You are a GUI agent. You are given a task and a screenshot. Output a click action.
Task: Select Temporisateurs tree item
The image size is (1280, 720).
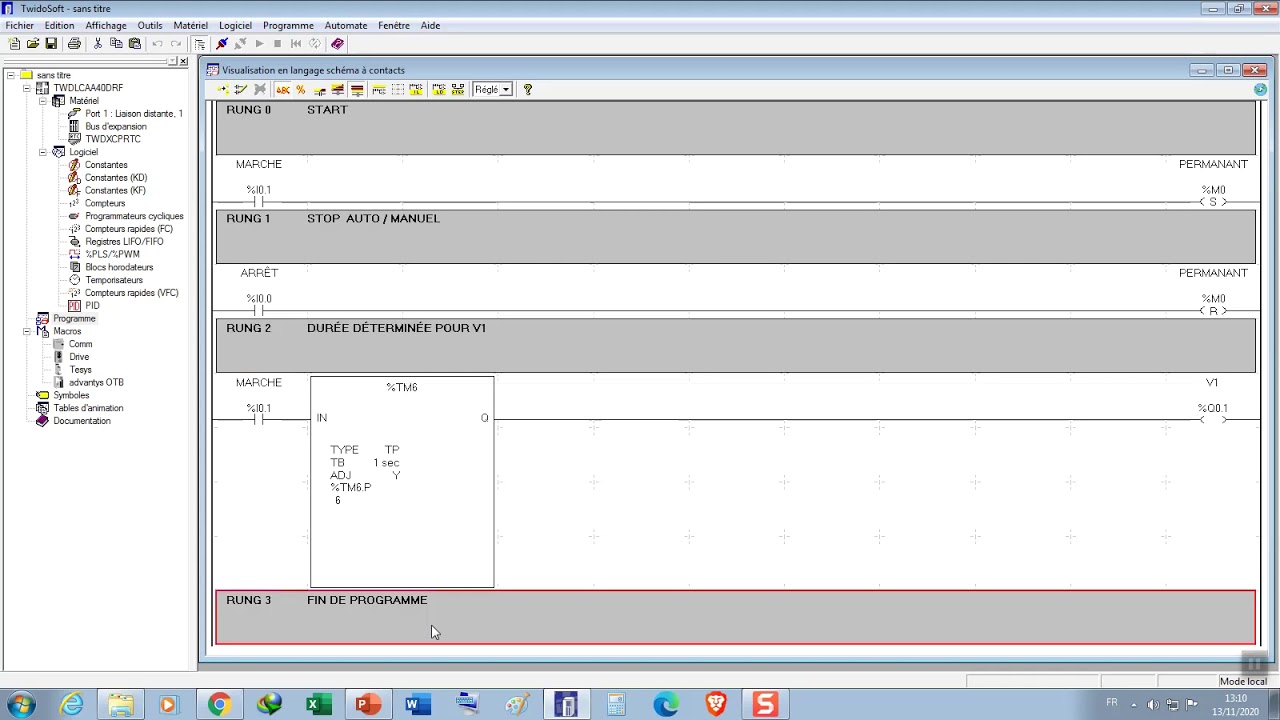(114, 280)
